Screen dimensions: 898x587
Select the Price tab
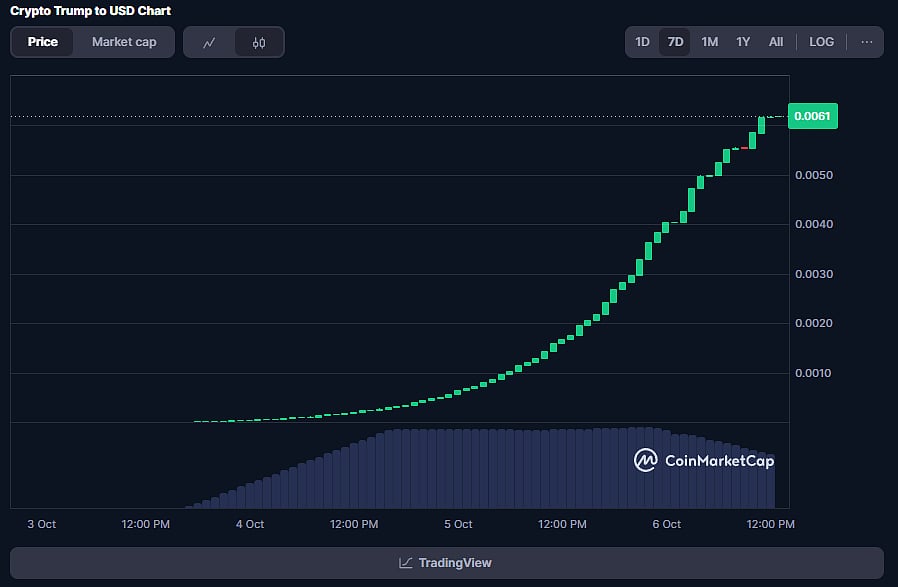(x=44, y=42)
